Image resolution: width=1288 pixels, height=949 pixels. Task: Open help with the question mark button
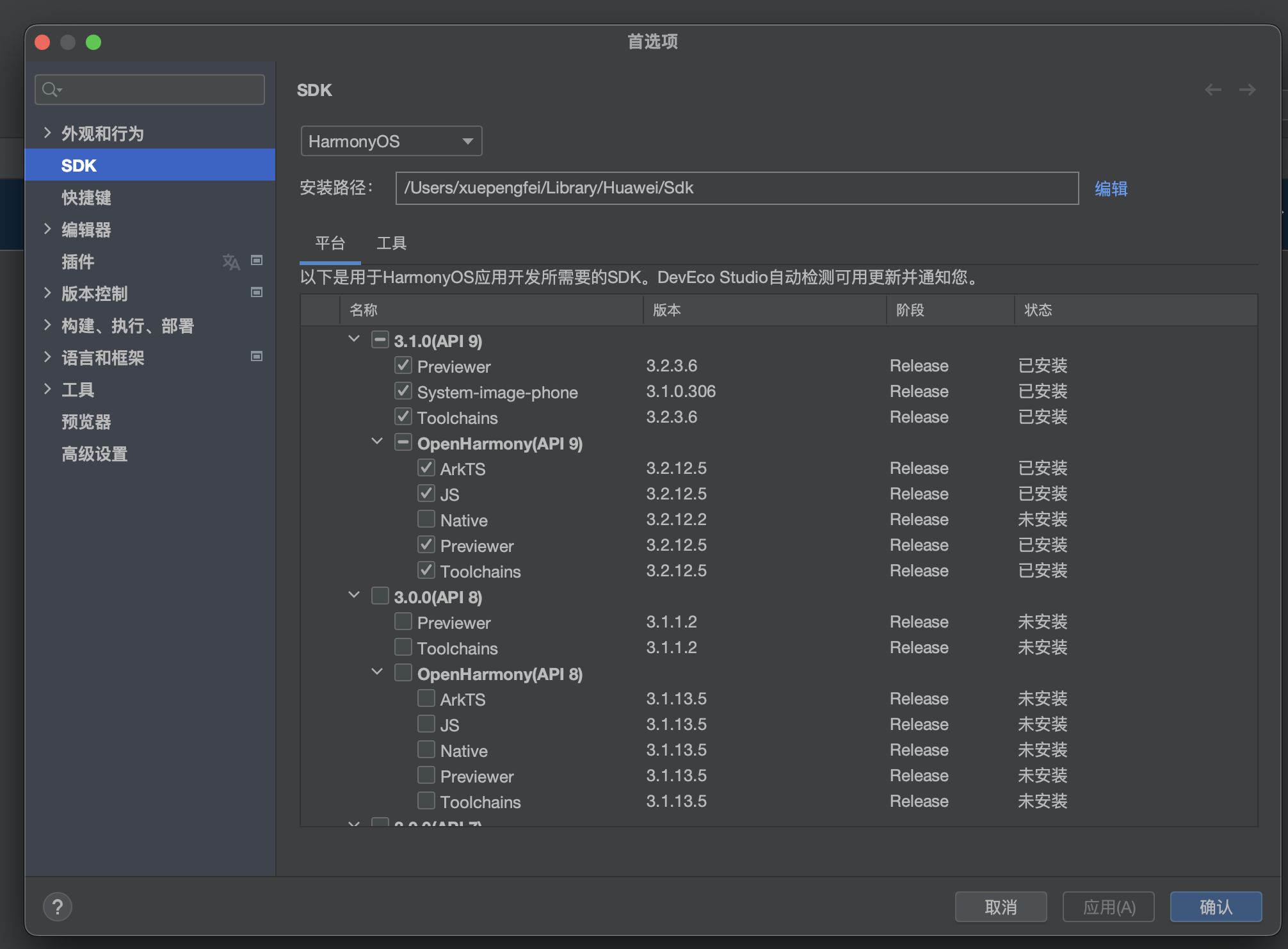[x=58, y=907]
